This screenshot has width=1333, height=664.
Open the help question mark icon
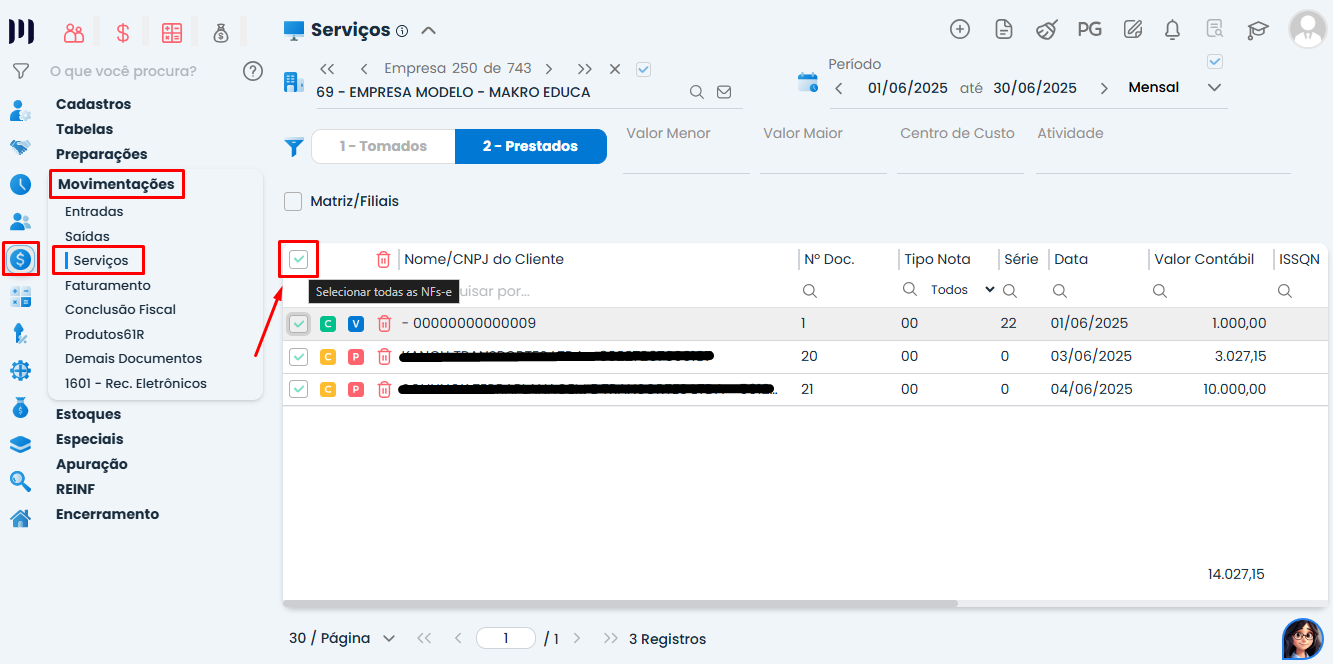(253, 71)
